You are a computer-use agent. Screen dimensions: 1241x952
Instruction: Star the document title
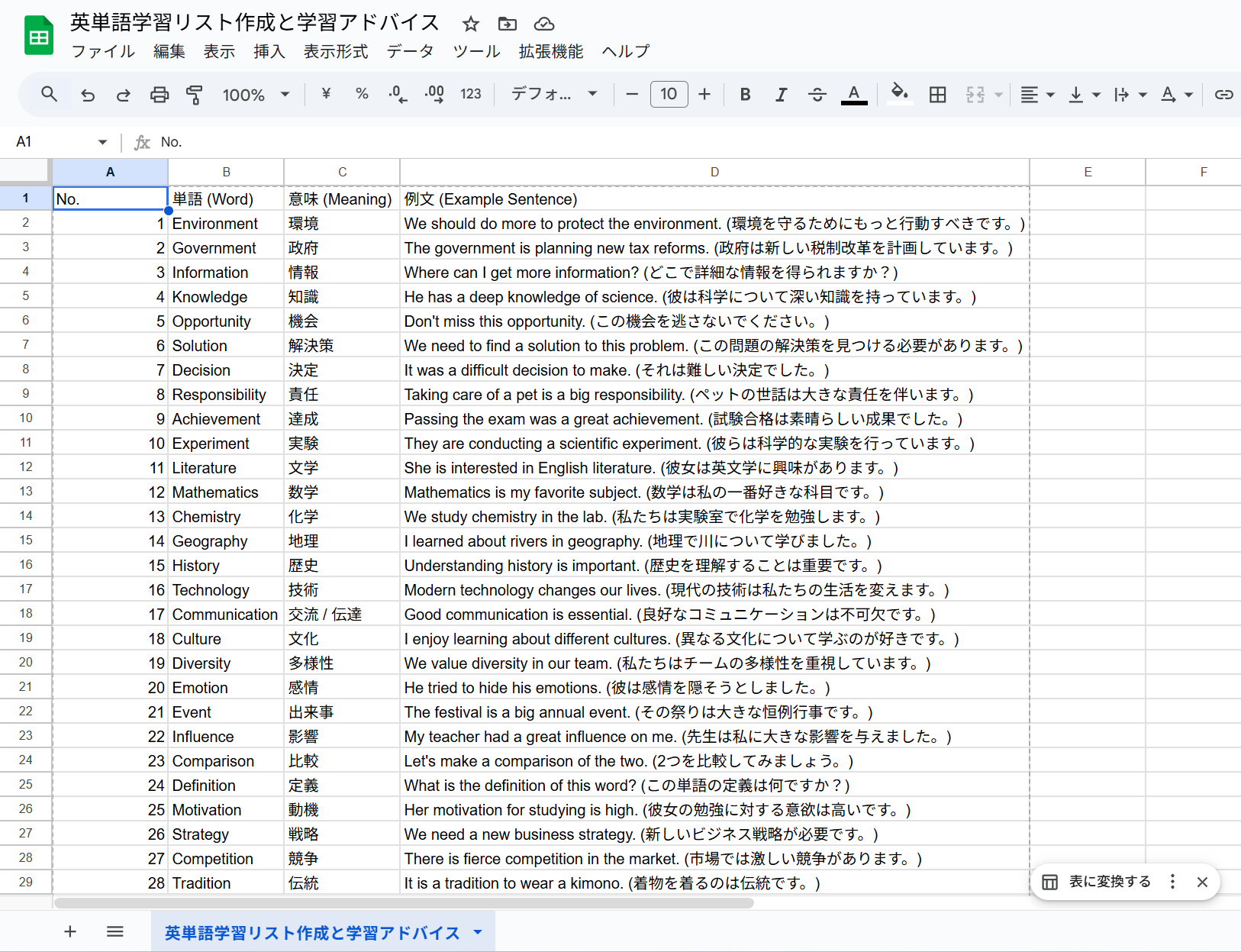[x=471, y=24]
